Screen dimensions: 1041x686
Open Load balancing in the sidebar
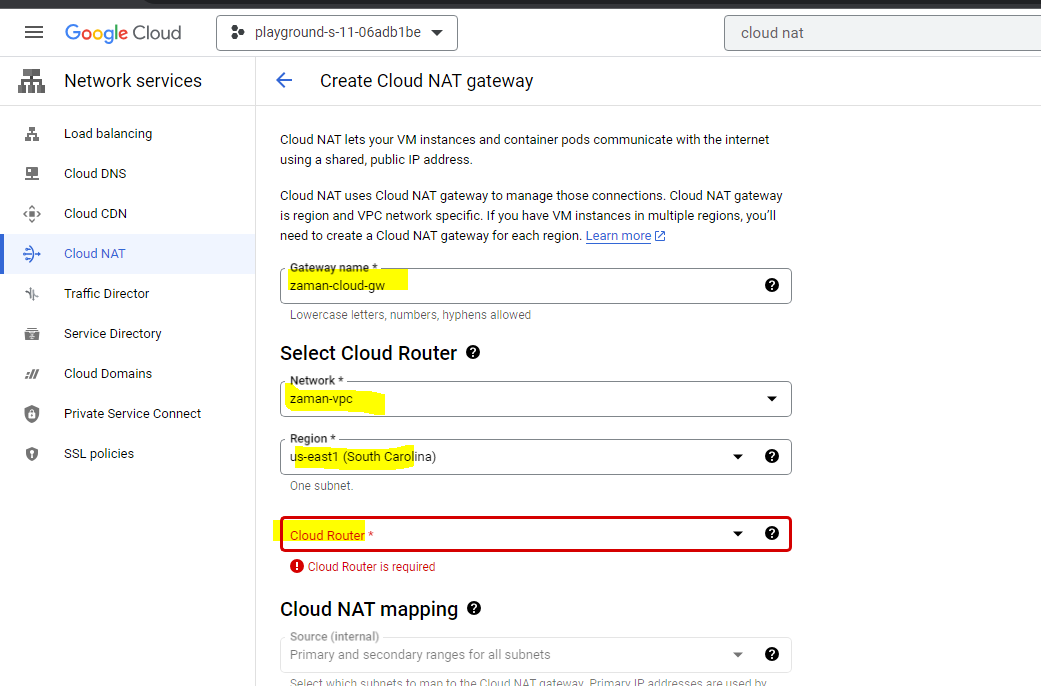108,134
